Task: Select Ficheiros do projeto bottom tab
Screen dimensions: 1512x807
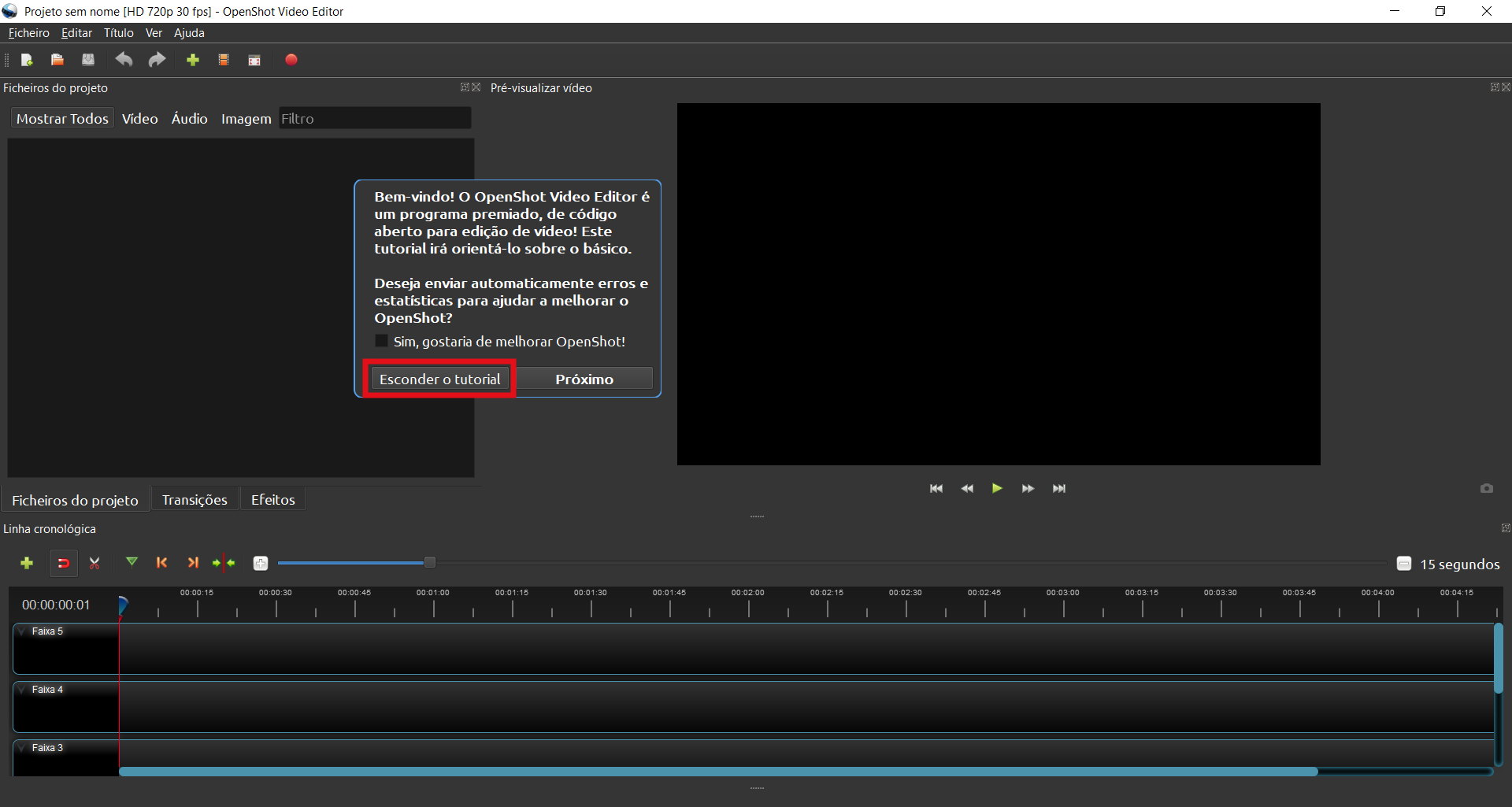Action: pyautogui.click(x=75, y=500)
